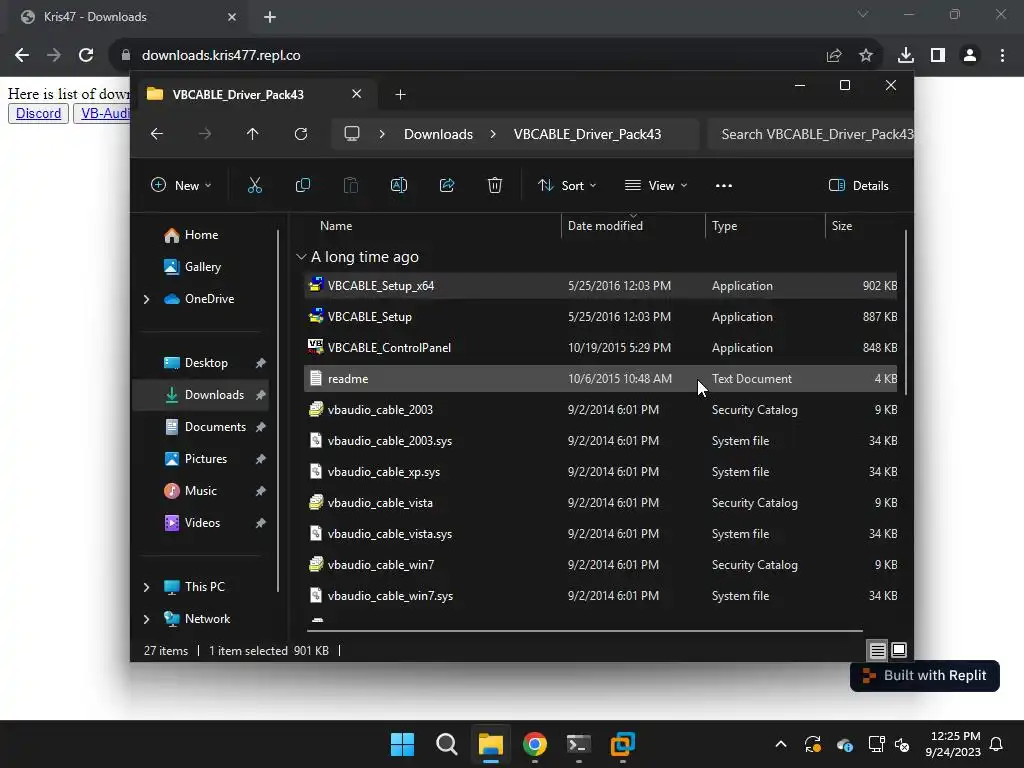Image resolution: width=1024 pixels, height=768 pixels.
Task: Expand OneDrive in the navigation pane
Action: [x=146, y=299]
